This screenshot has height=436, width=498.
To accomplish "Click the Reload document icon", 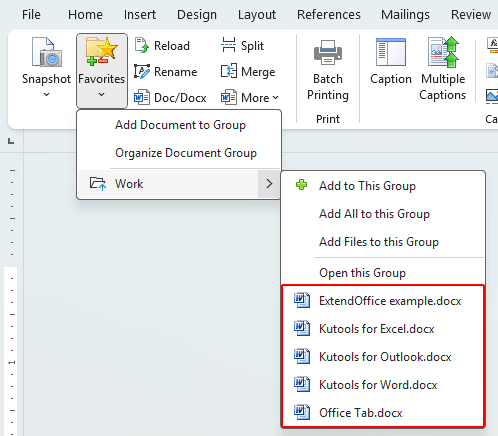I will point(142,45).
